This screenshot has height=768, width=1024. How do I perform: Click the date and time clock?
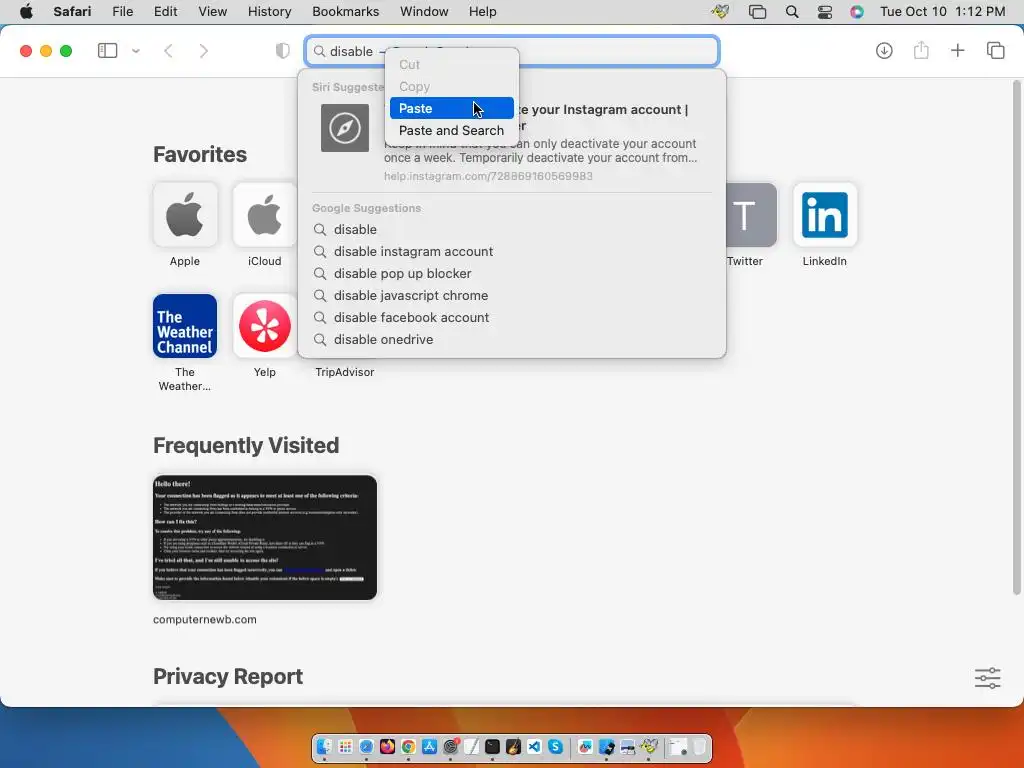pos(942,12)
